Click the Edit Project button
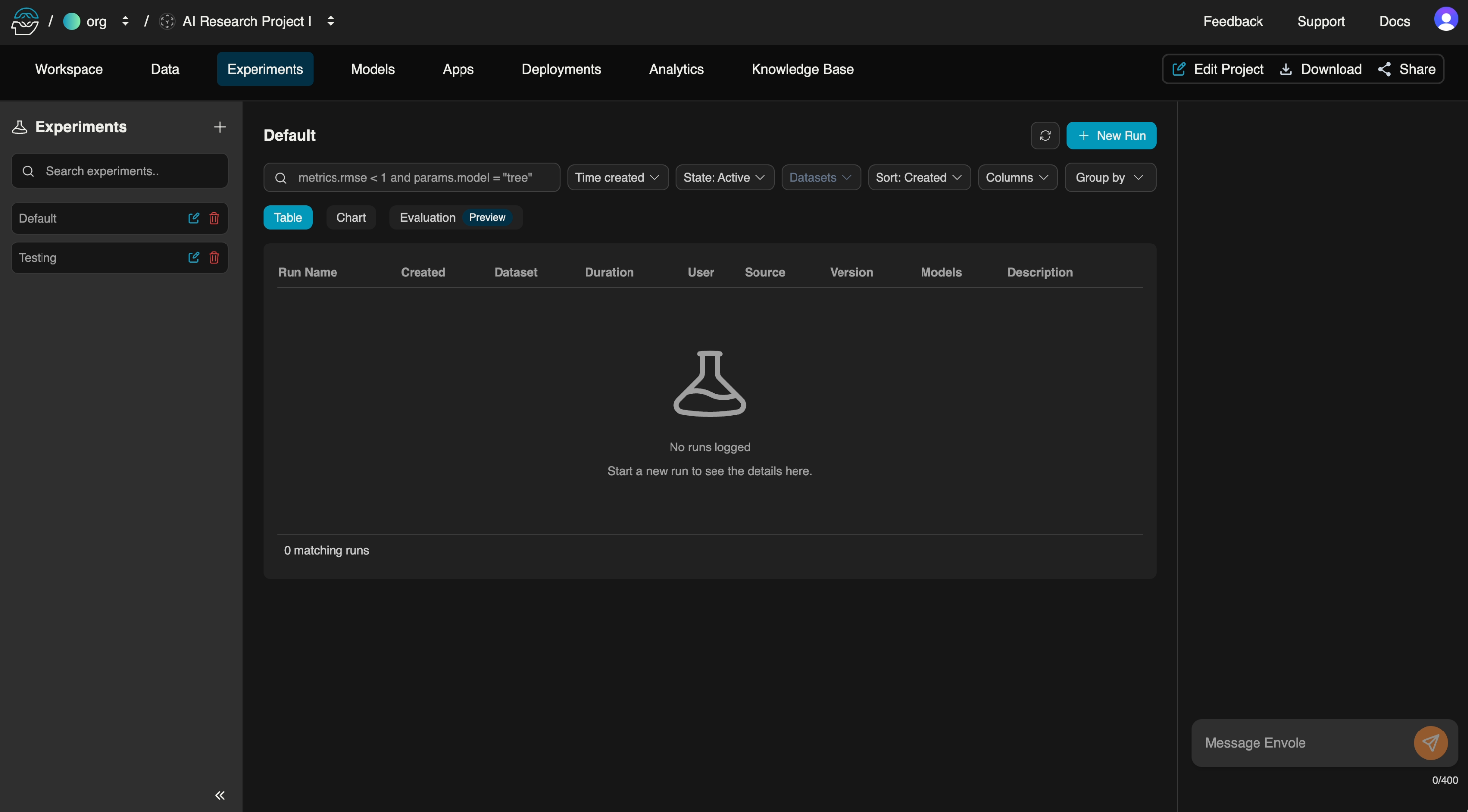This screenshot has width=1468, height=812. (x=1218, y=69)
